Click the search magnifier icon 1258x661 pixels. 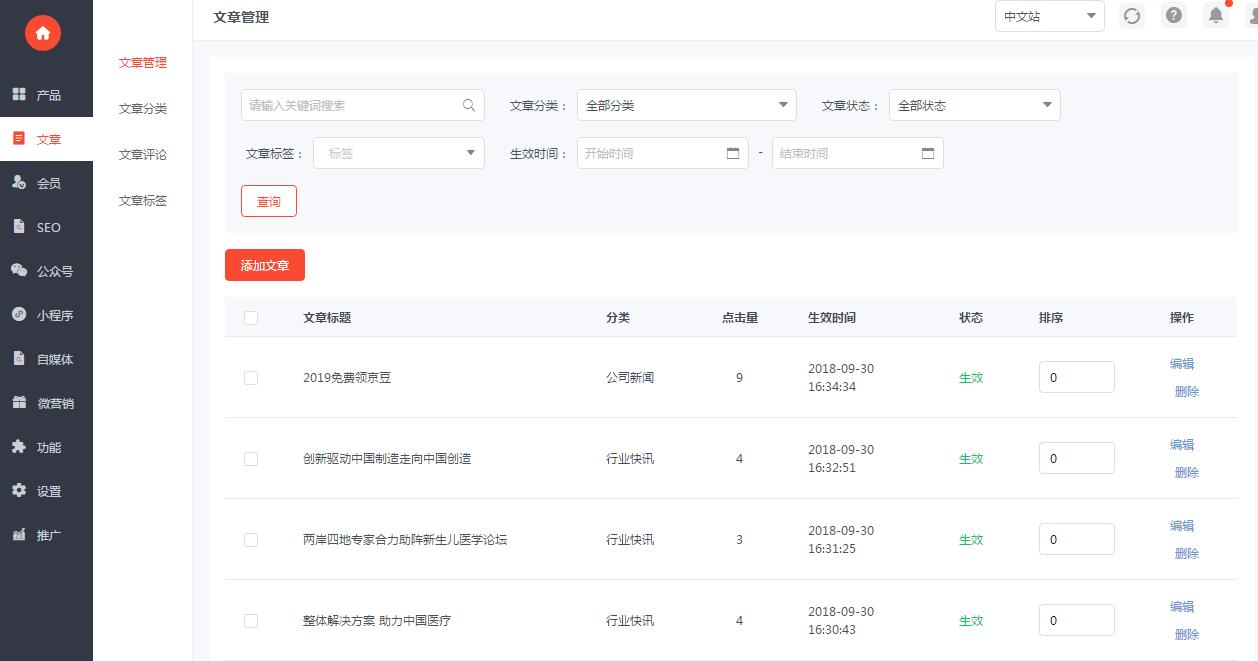click(468, 105)
